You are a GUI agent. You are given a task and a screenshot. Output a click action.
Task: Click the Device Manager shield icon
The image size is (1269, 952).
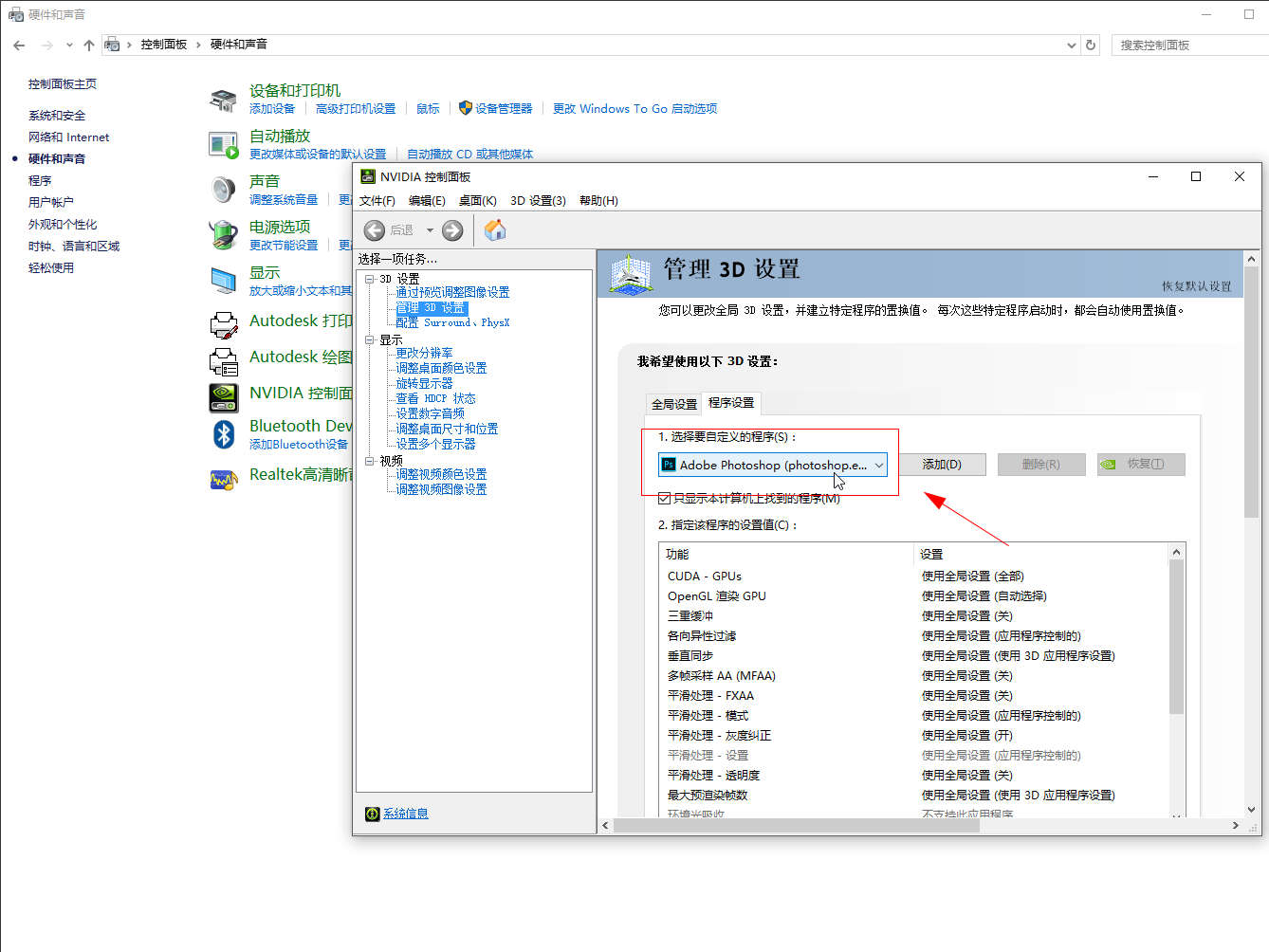tap(465, 108)
